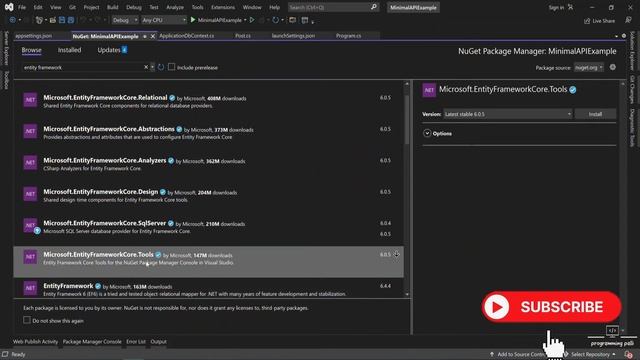
Task: Open the Version Latest stable 6.0.5 dropdown
Action: pos(508,114)
